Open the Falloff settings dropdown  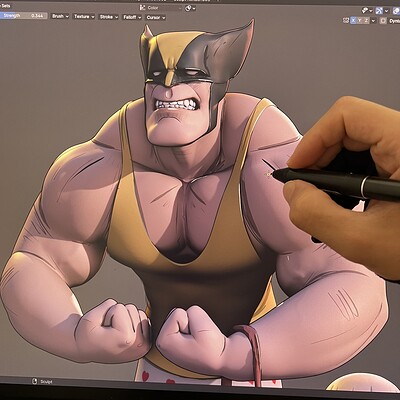132,17
